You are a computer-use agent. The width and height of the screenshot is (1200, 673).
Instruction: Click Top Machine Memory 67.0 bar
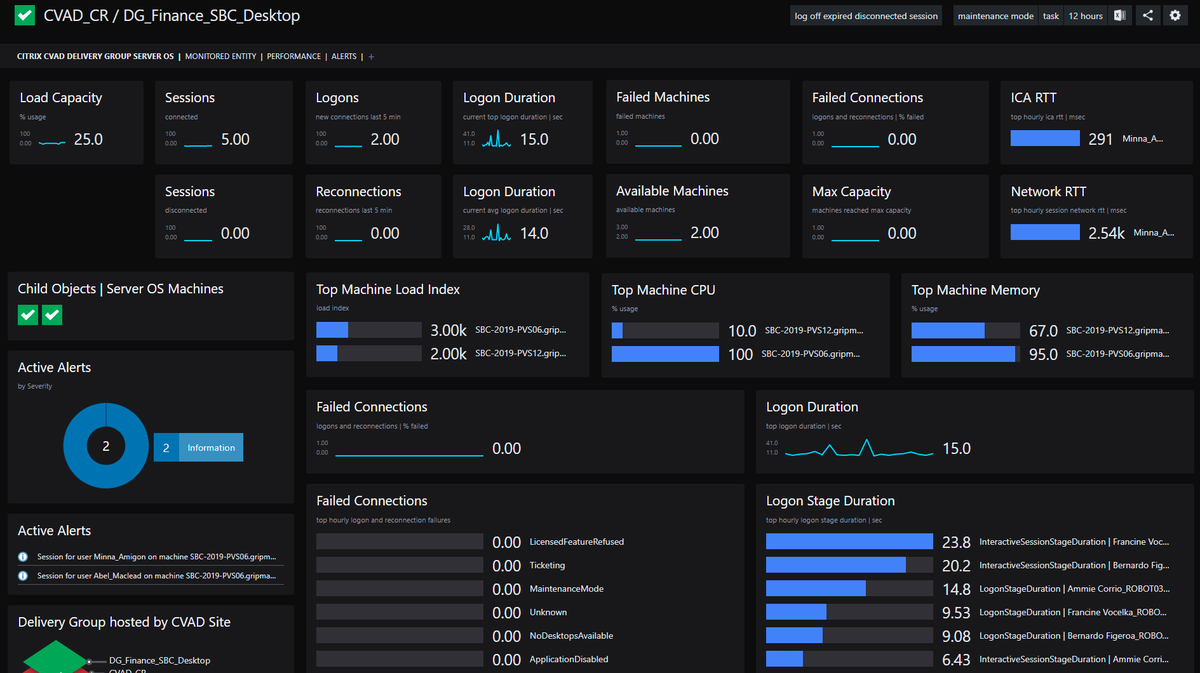[x=964, y=330]
